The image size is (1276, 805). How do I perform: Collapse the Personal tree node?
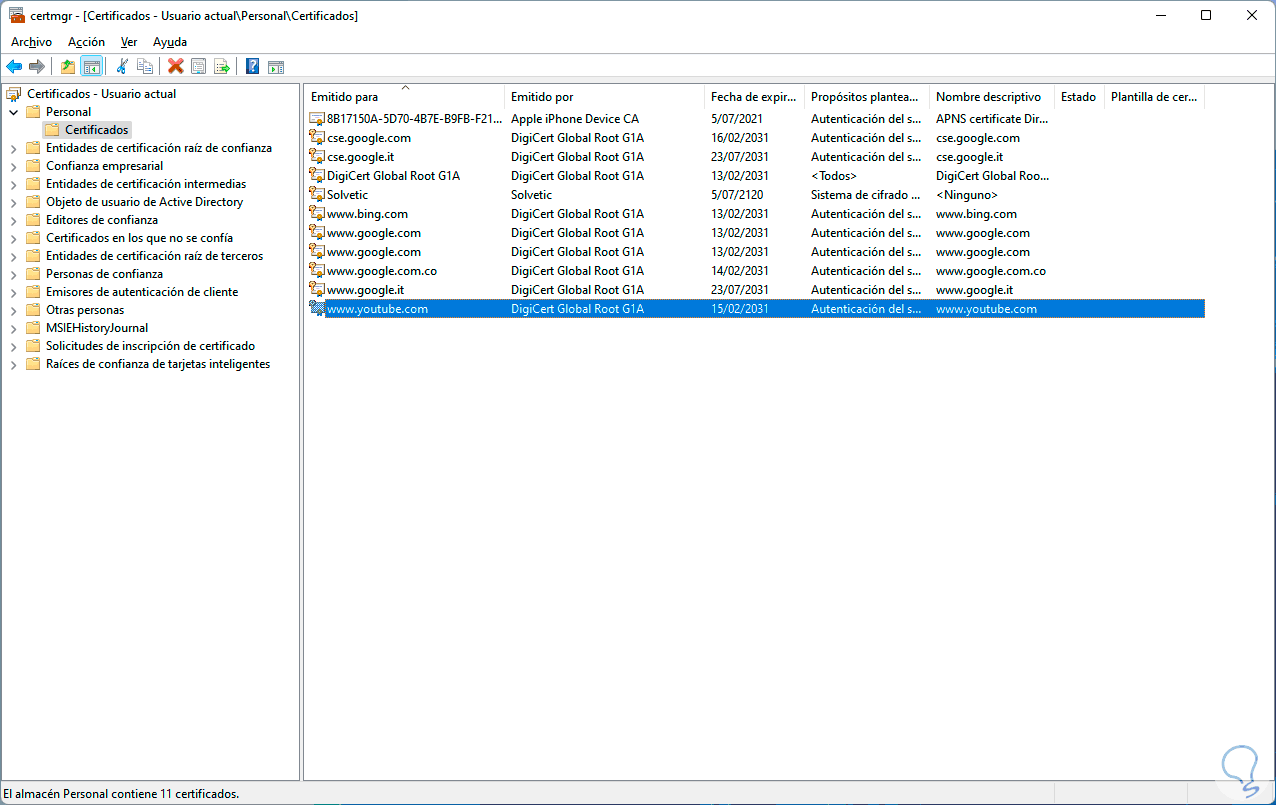click(14, 112)
